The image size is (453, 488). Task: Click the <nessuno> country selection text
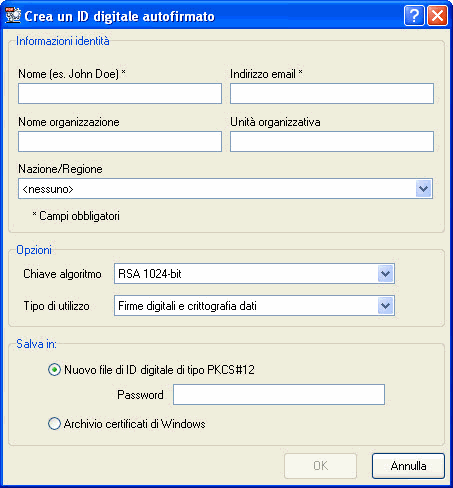pyautogui.click(x=48, y=189)
